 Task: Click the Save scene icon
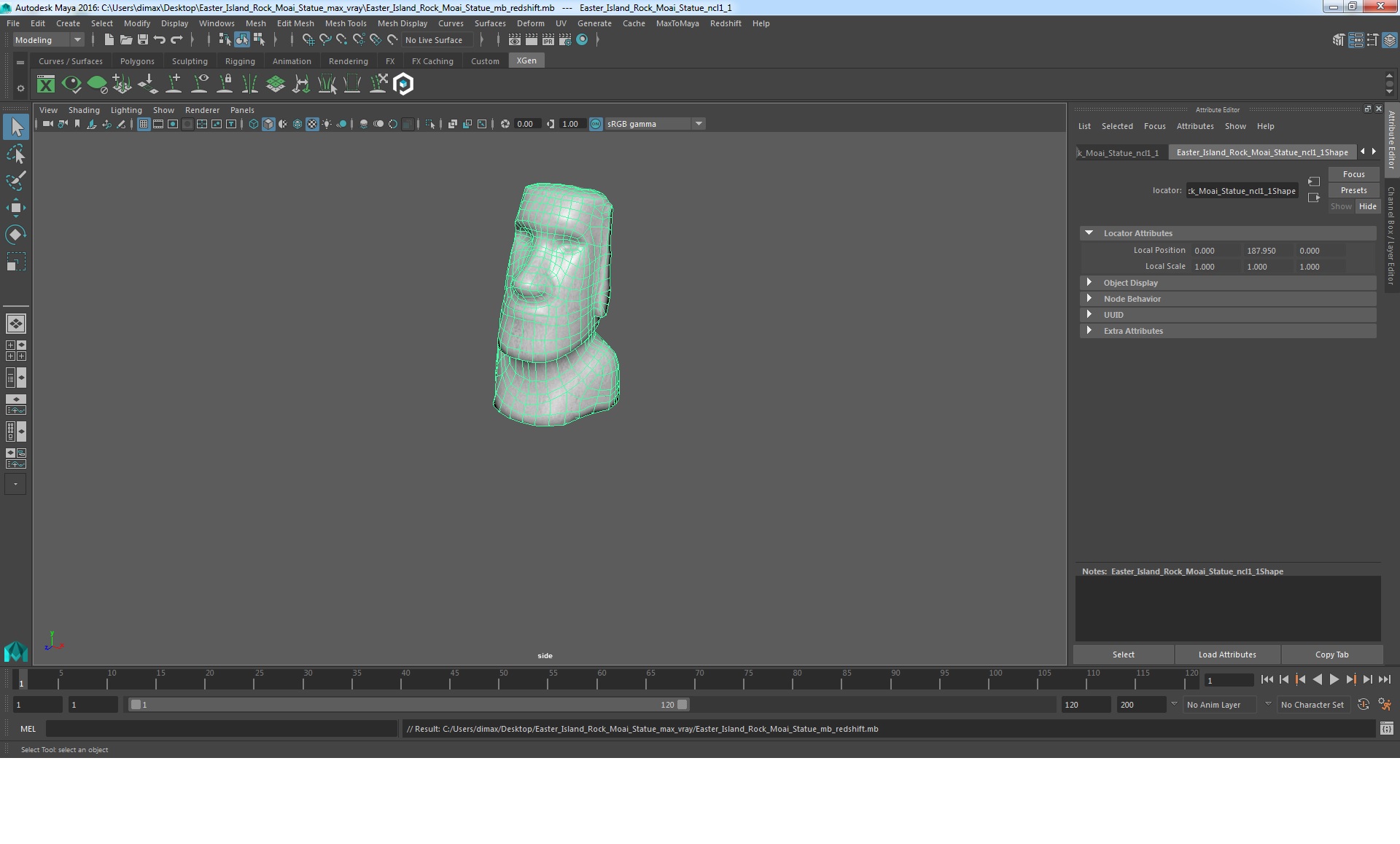point(143,40)
